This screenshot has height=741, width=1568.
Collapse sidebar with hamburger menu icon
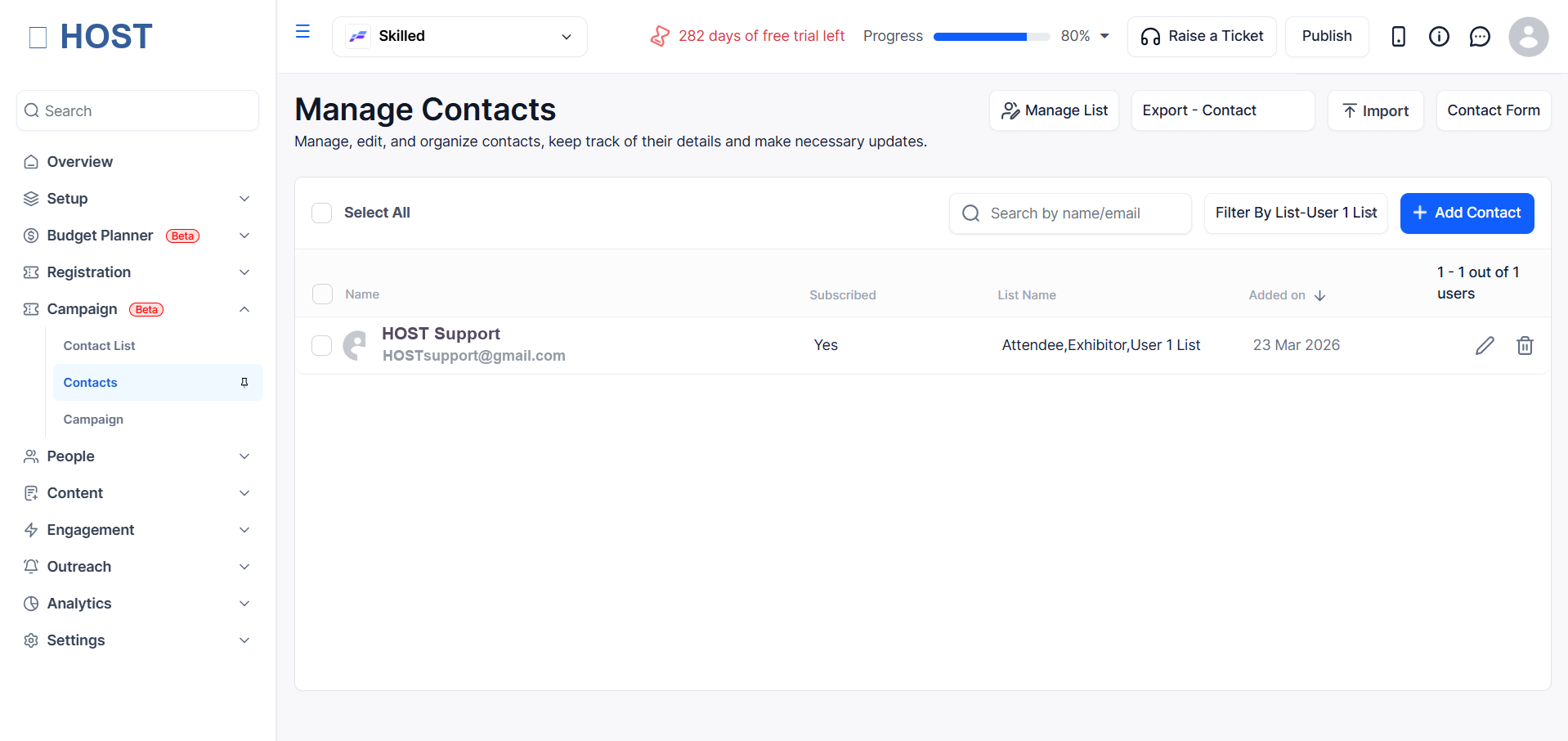point(302,32)
